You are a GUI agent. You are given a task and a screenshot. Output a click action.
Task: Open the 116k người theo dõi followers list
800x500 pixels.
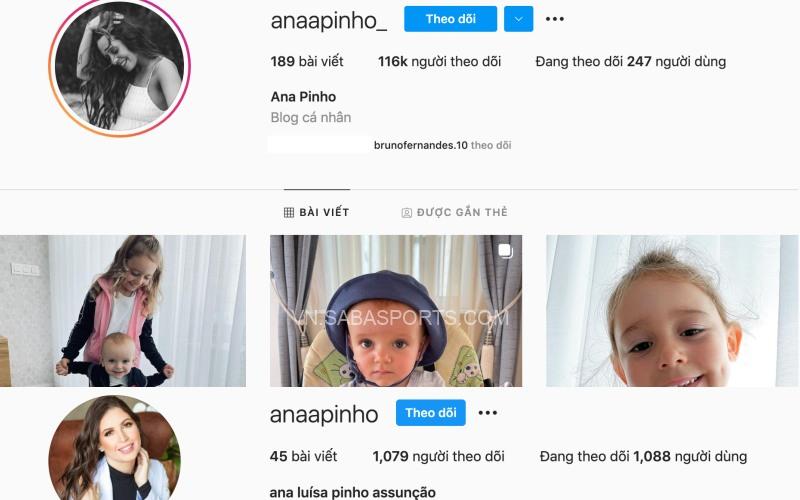(439, 62)
